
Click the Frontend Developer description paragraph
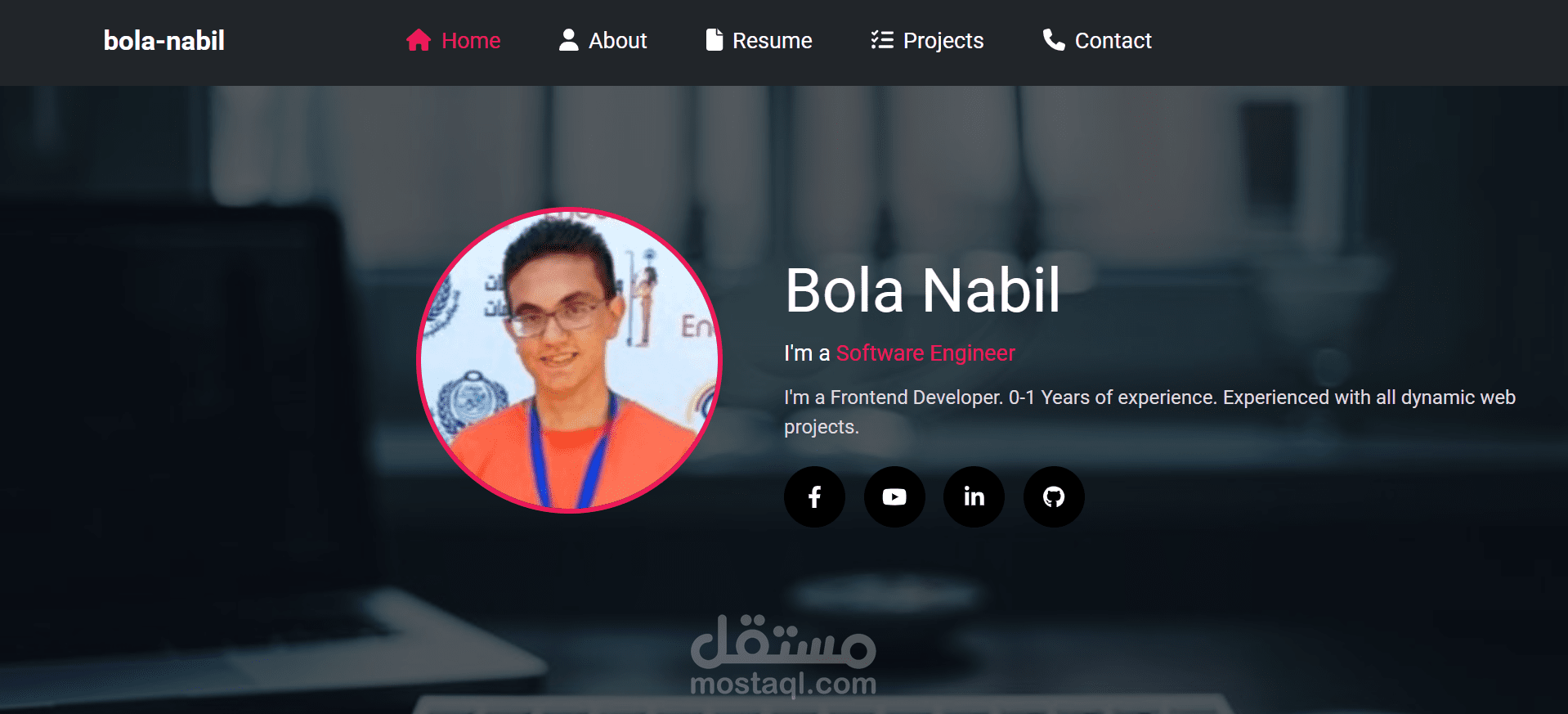pyautogui.click(x=1149, y=412)
